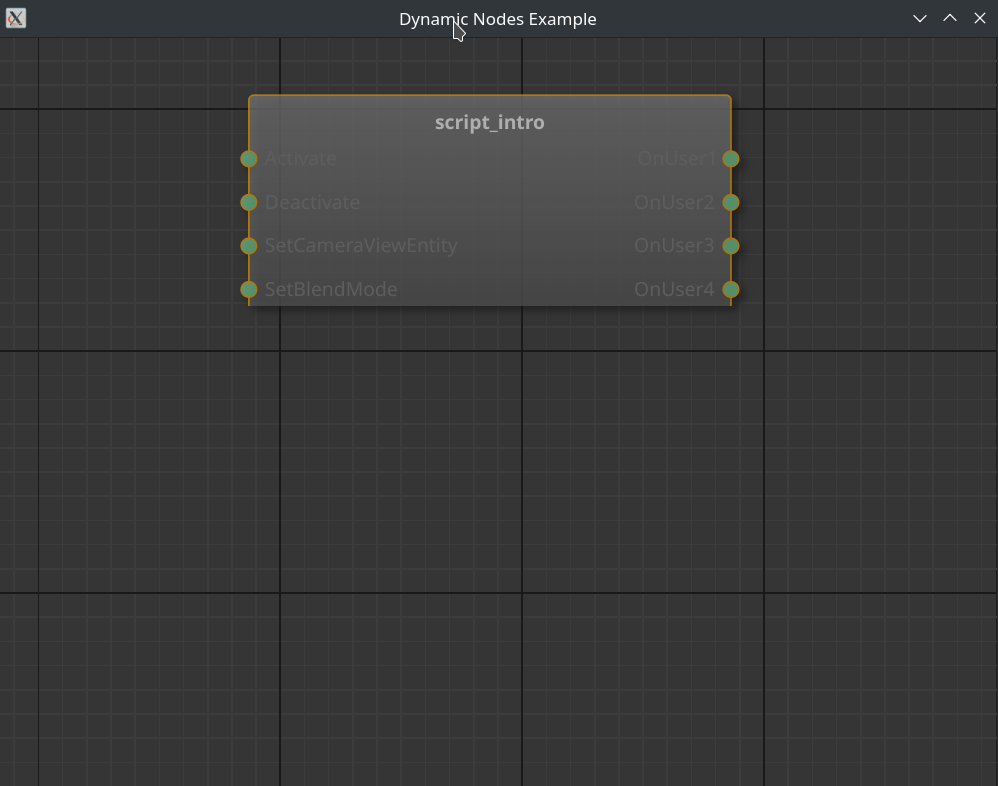
Task: Click the OnUser1 output pin socket
Action: 731,158
